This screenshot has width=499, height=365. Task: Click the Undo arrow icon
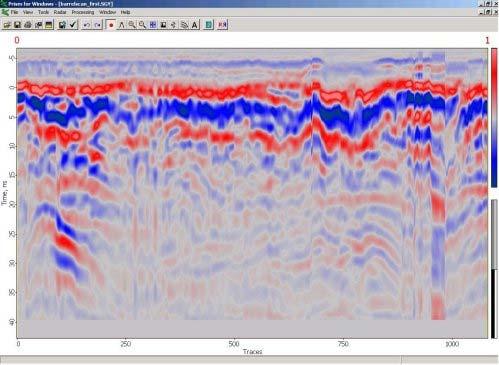point(87,25)
